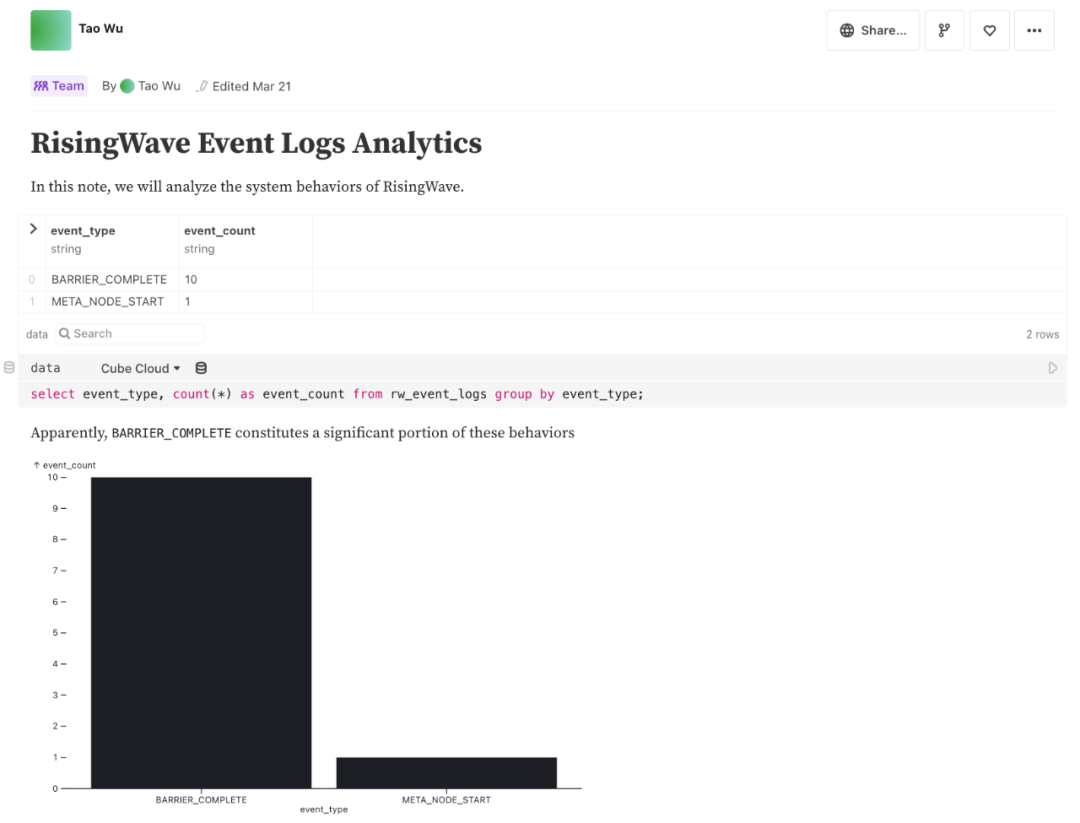The width and height of the screenshot is (1080, 823).
Task: Click Edited Mar 21 text
Action: tap(251, 86)
